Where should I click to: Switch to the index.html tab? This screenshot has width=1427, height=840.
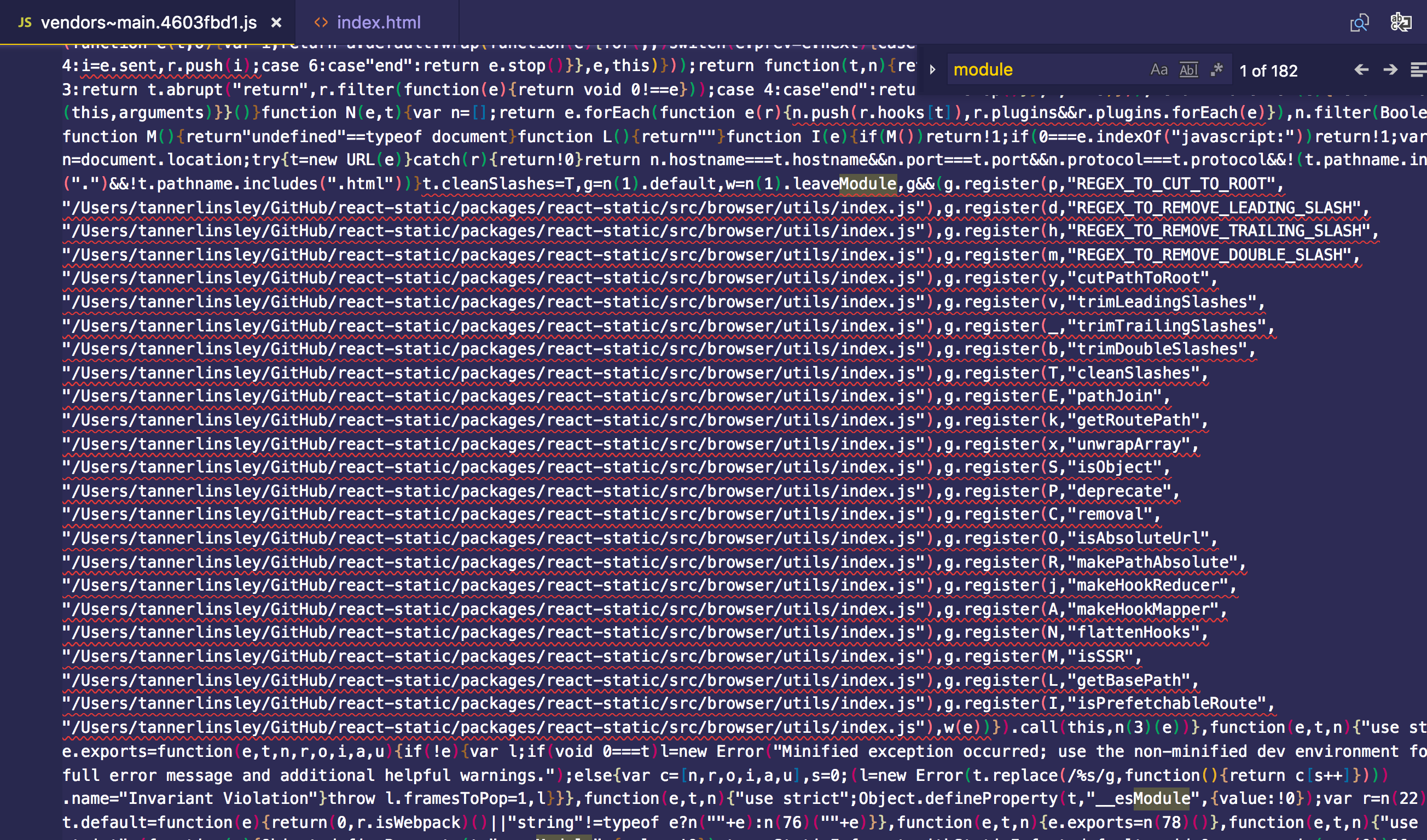(378, 22)
